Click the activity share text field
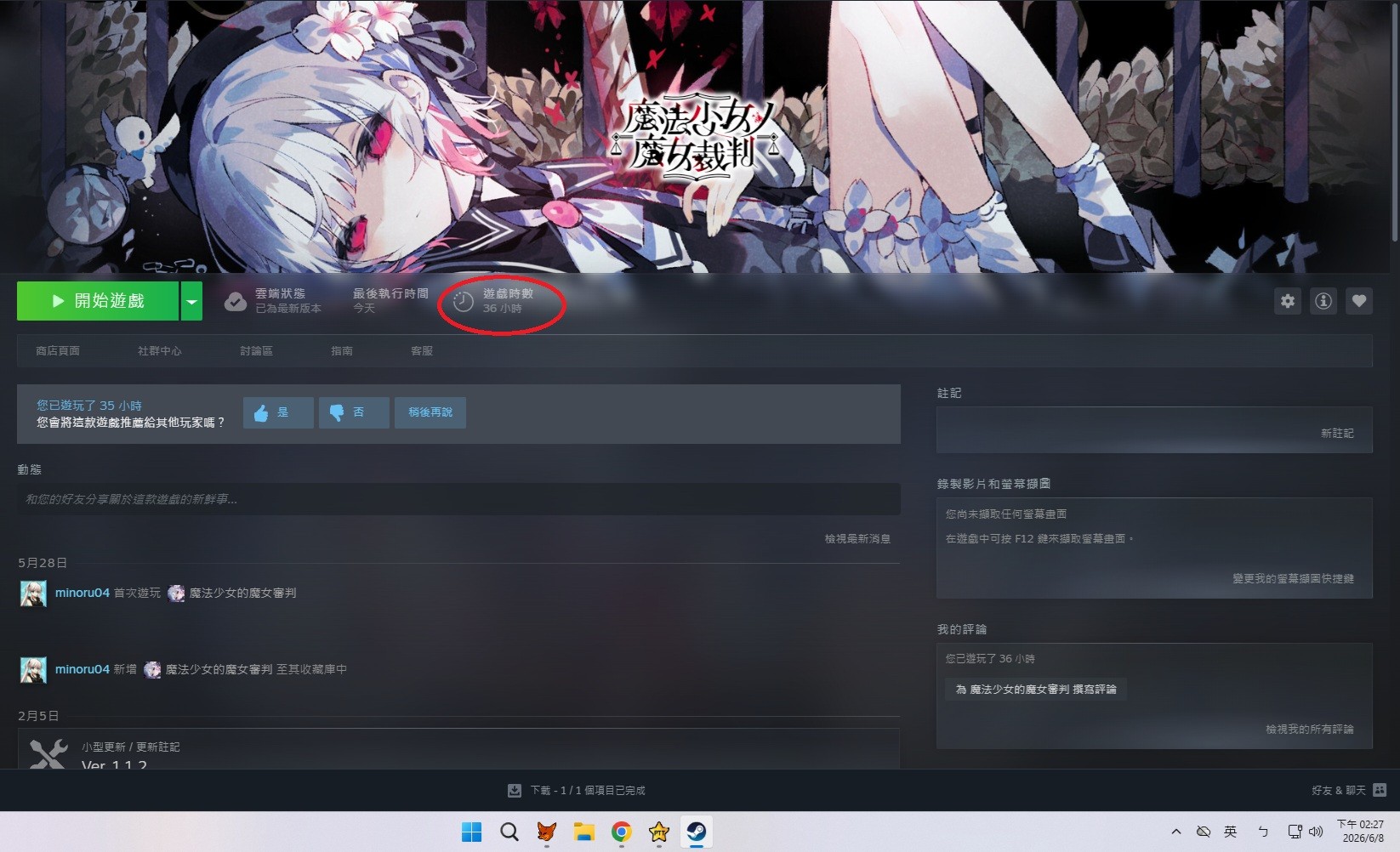This screenshot has width=1400, height=852. pyautogui.click(x=458, y=499)
